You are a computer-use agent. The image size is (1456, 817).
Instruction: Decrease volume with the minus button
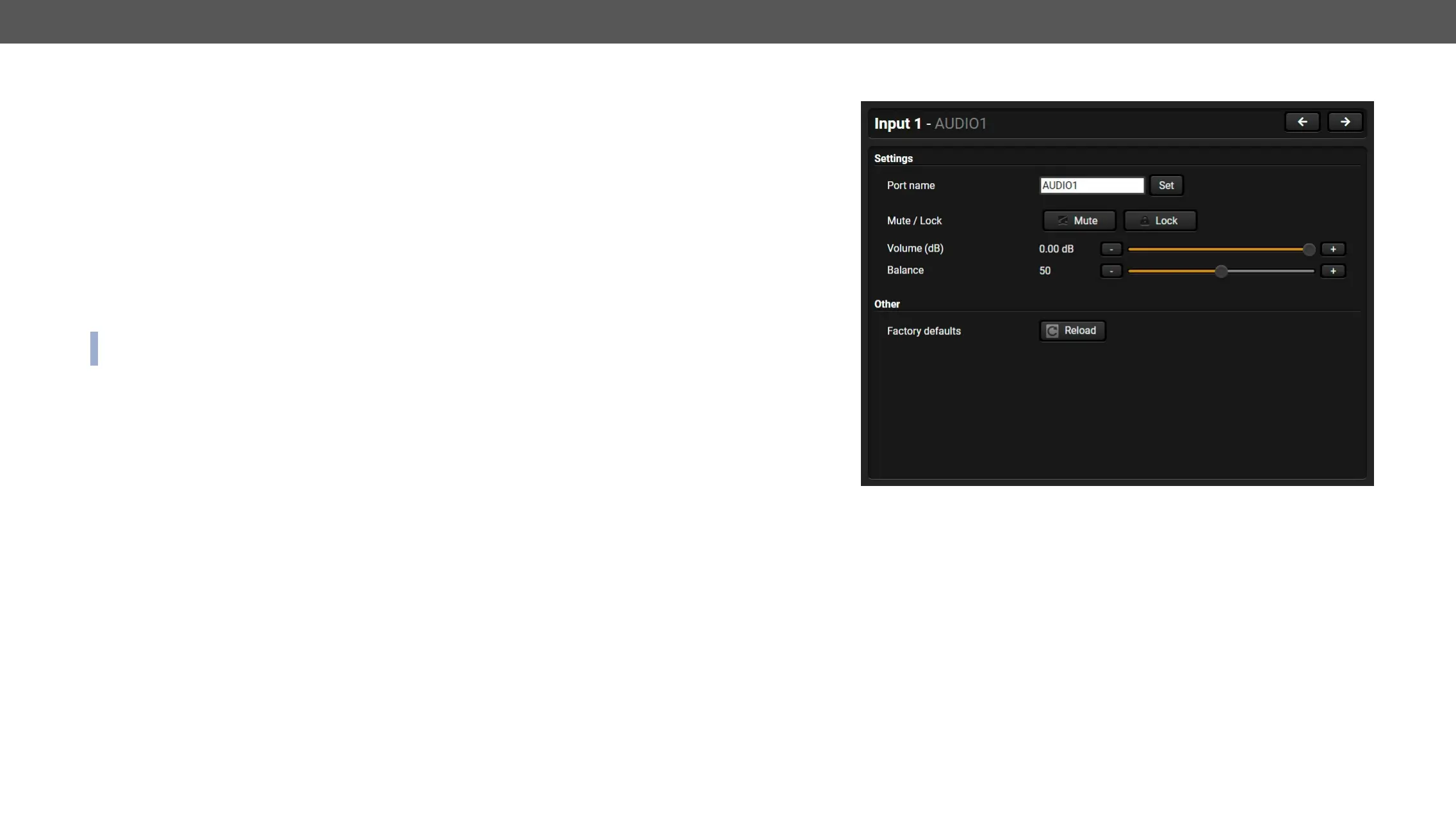point(1111,249)
